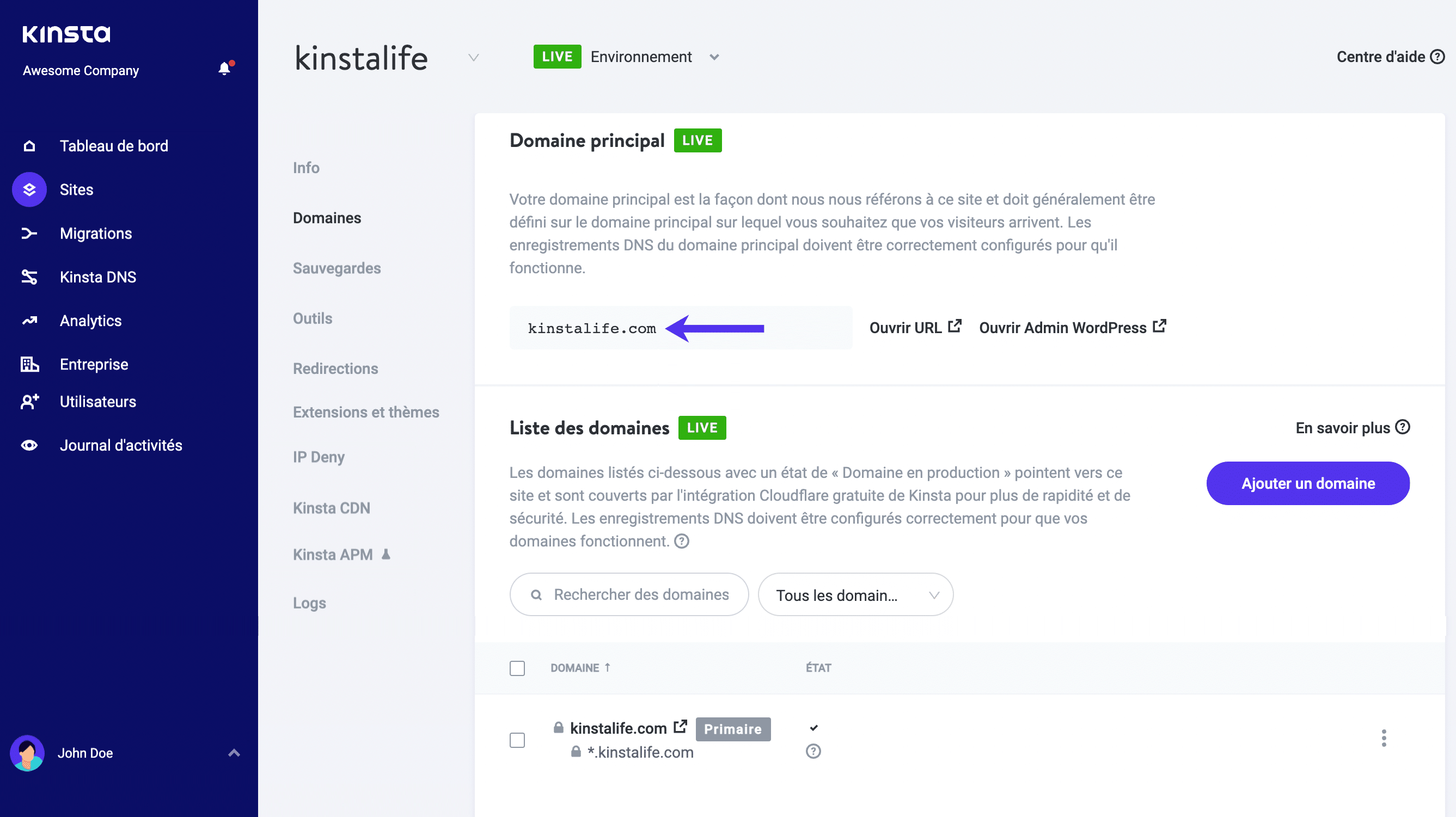Viewport: 1456px width, 817px height.
Task: Open the Environnement dropdown
Action: coord(714,57)
